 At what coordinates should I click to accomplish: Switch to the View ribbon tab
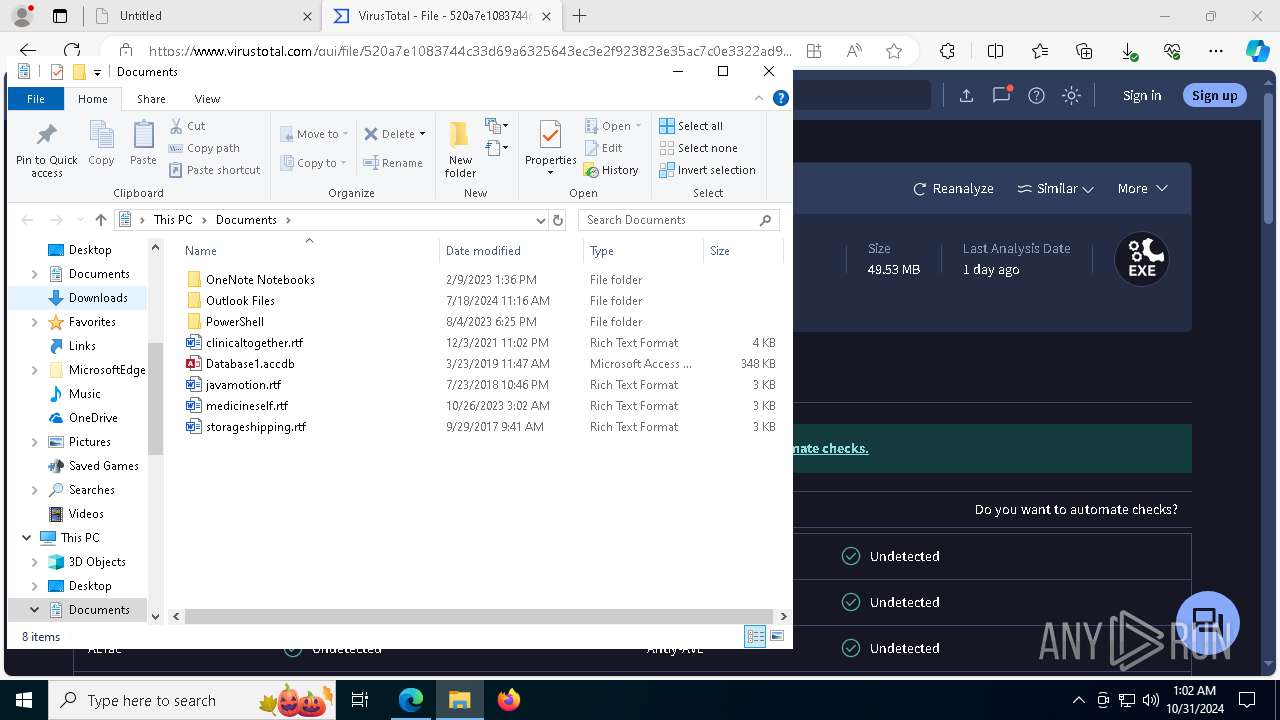(x=207, y=99)
